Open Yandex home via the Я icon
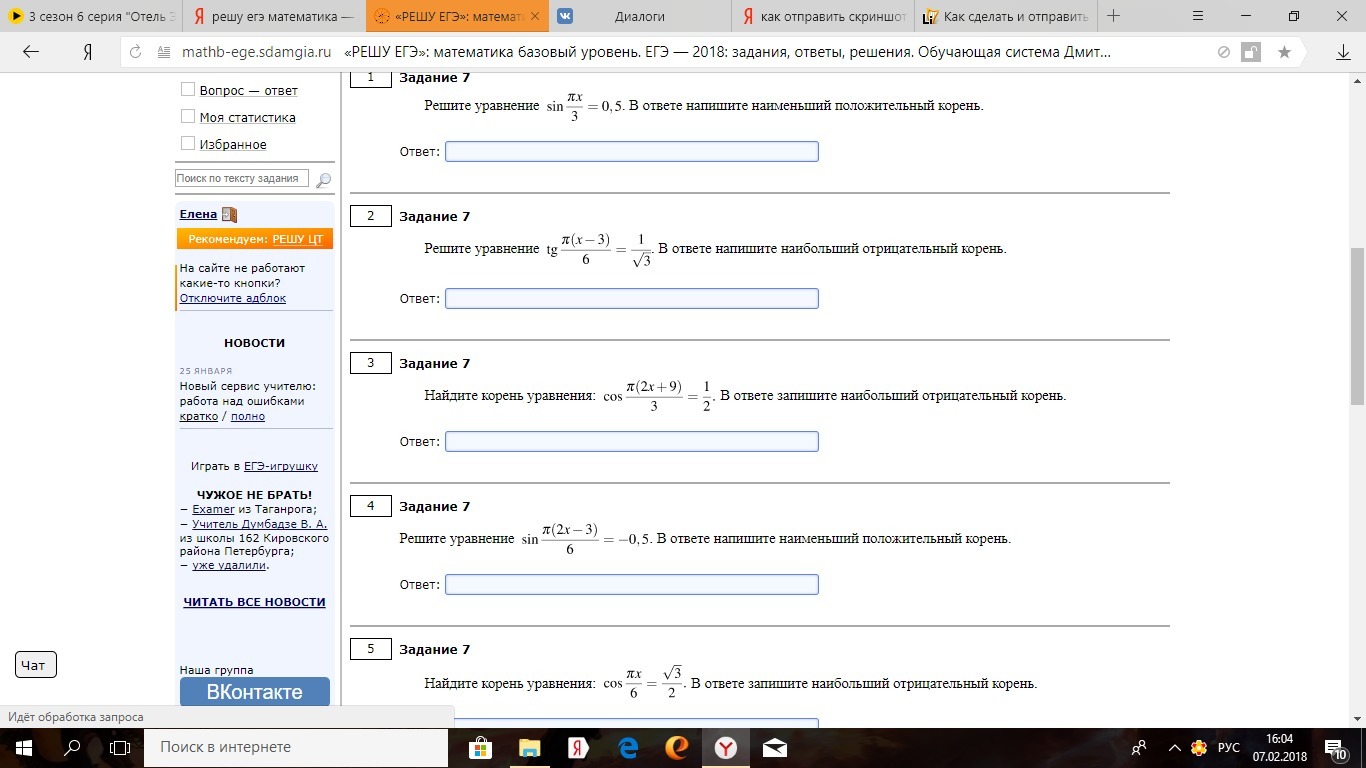 88,52
